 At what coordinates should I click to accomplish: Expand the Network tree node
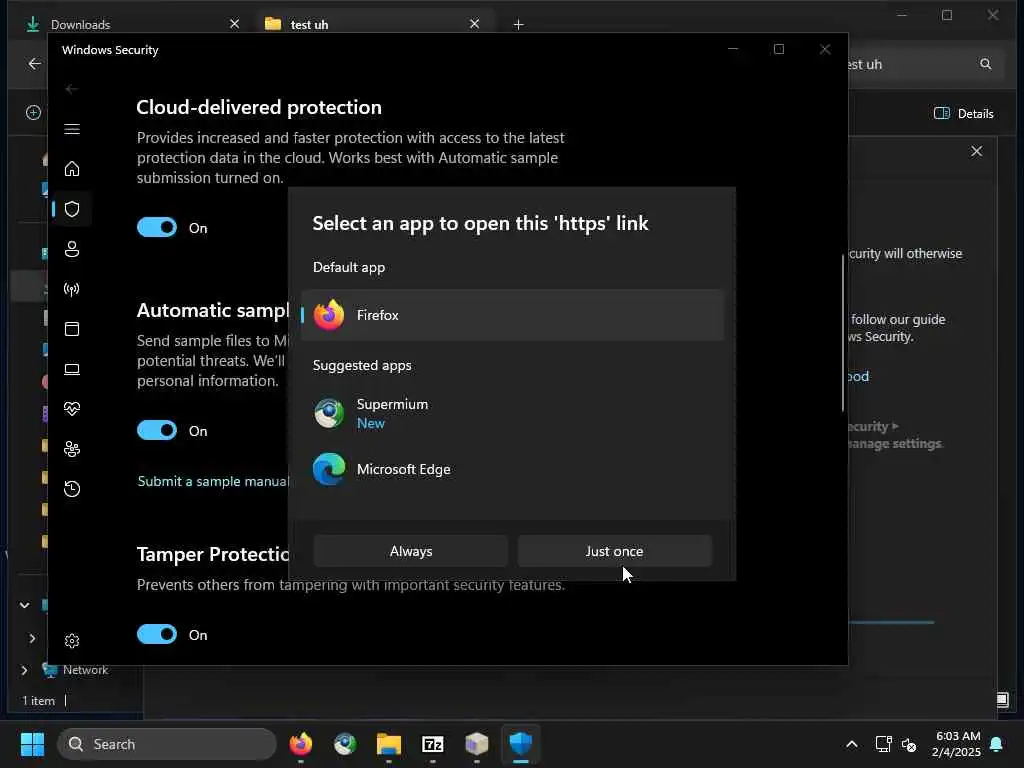coord(24,670)
